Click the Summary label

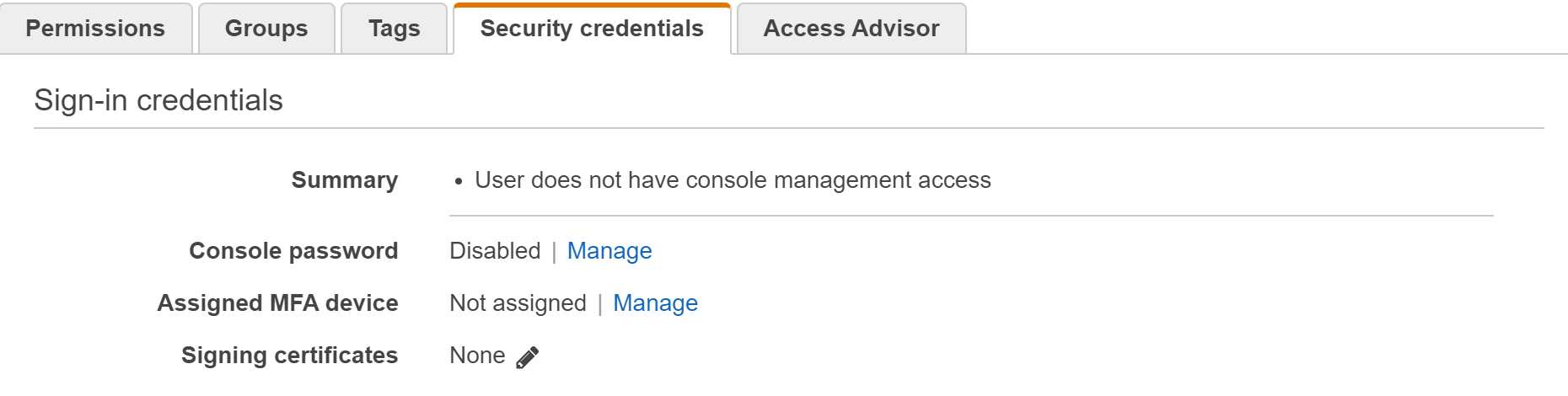pos(345,180)
